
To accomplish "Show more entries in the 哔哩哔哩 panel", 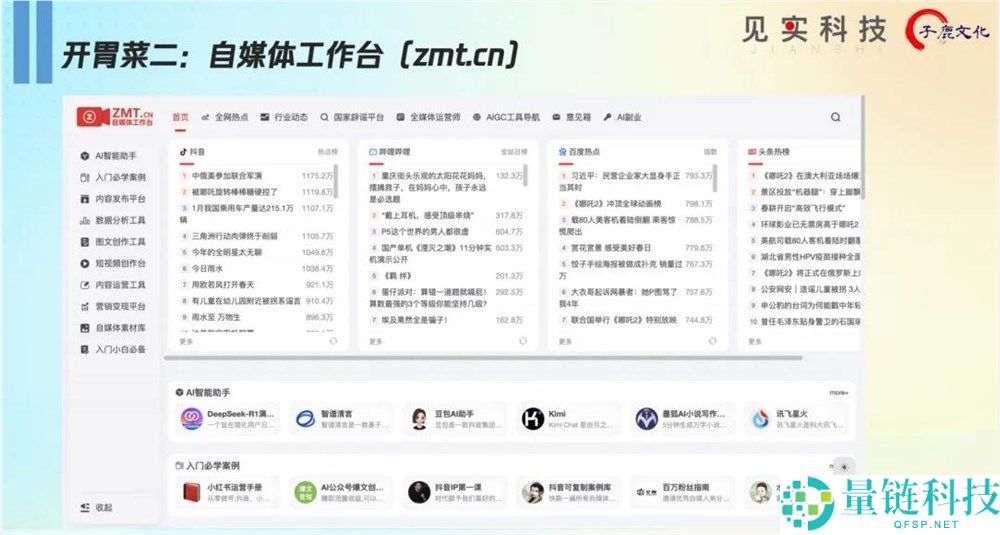I will pyautogui.click(x=376, y=342).
